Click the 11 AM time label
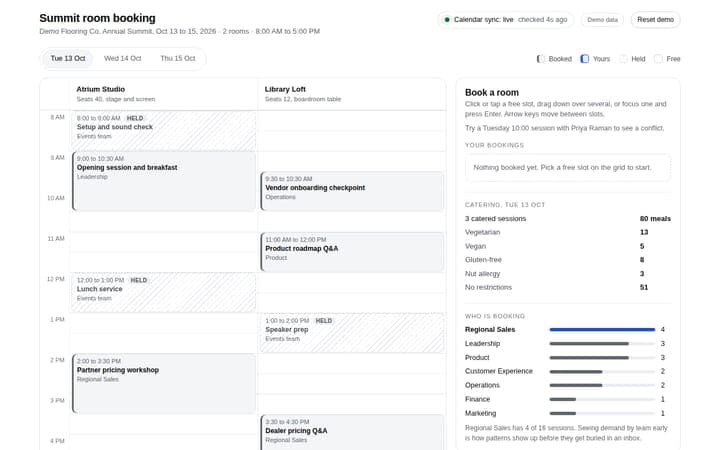The height and width of the screenshot is (450, 720). (56, 239)
